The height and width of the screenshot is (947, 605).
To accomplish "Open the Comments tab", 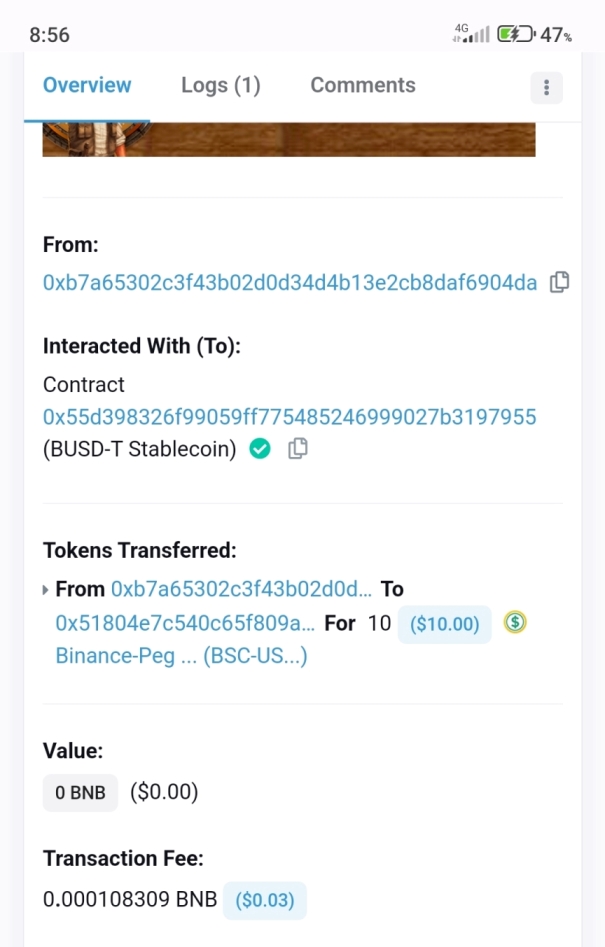I will (x=362, y=86).
